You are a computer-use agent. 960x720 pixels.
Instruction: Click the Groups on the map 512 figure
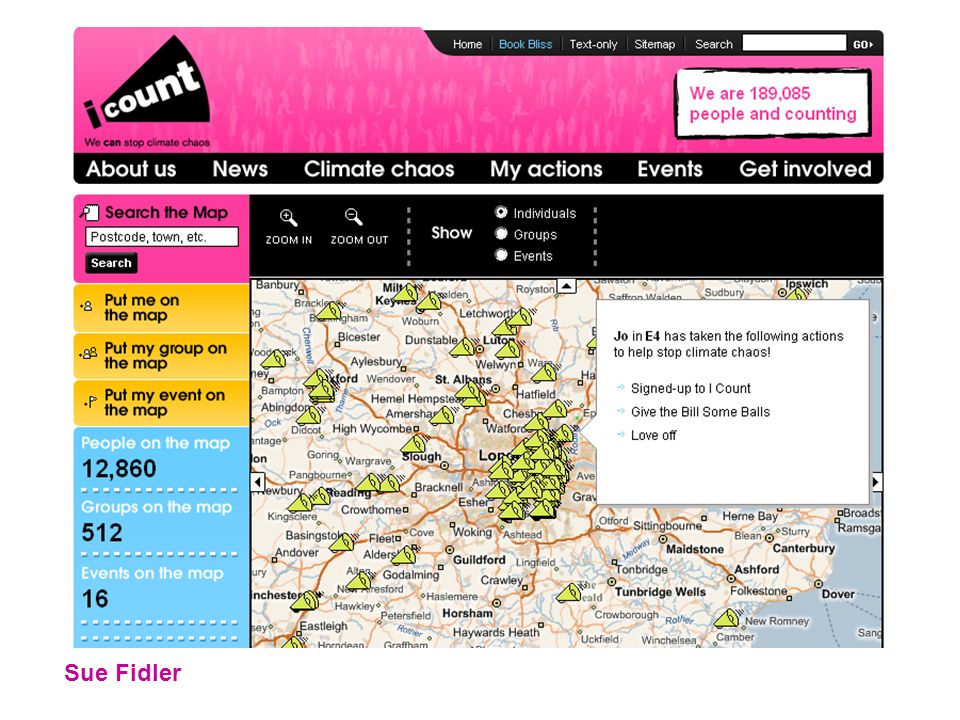point(102,533)
